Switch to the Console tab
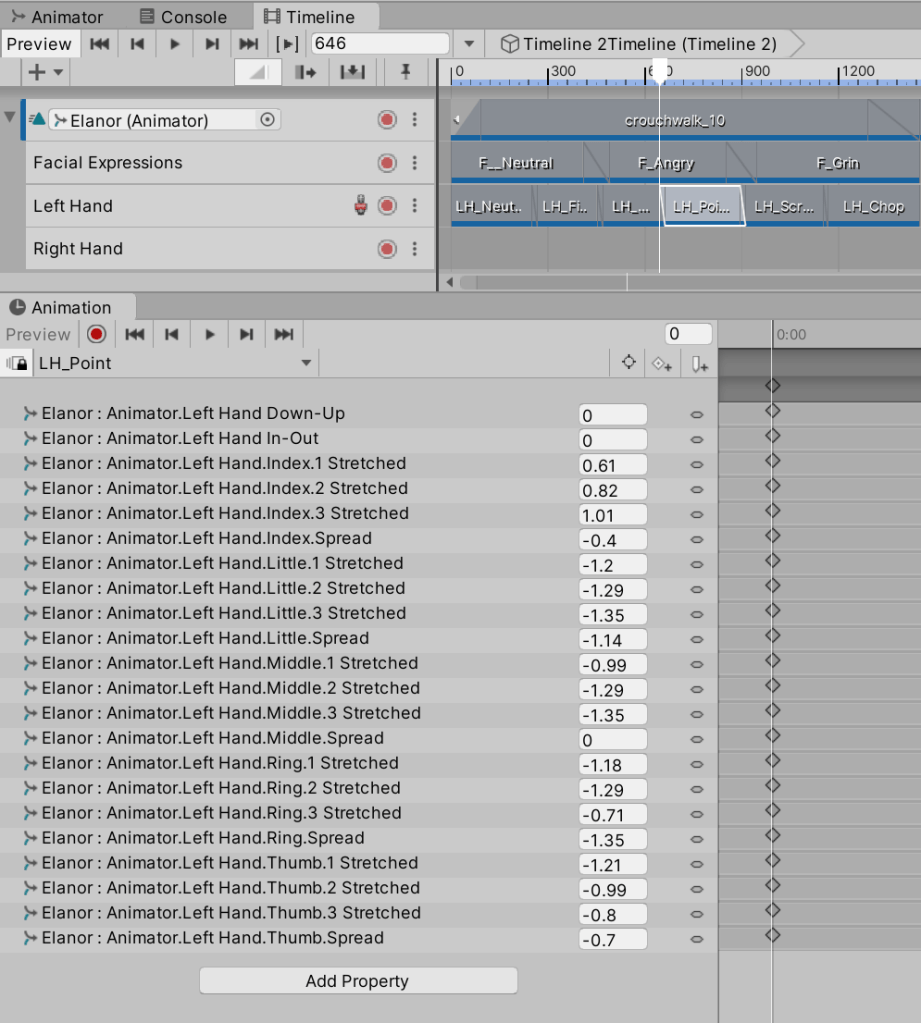 coord(184,17)
